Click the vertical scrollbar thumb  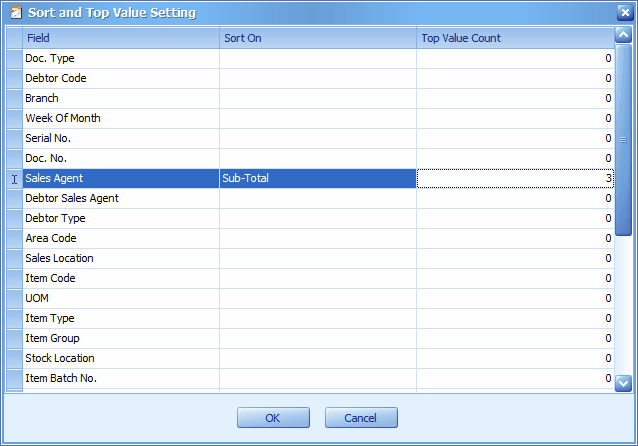[623, 140]
